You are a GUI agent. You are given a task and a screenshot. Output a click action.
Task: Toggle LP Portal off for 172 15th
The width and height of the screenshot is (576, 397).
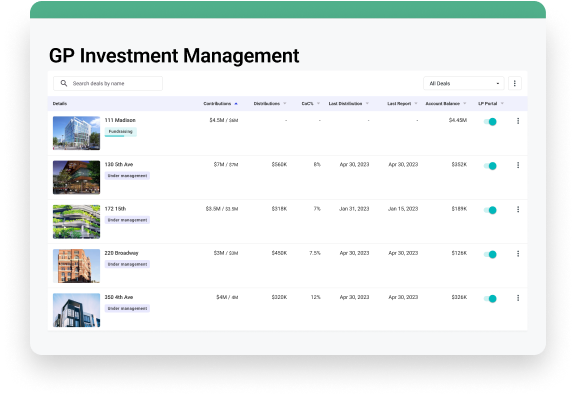tap(490, 210)
